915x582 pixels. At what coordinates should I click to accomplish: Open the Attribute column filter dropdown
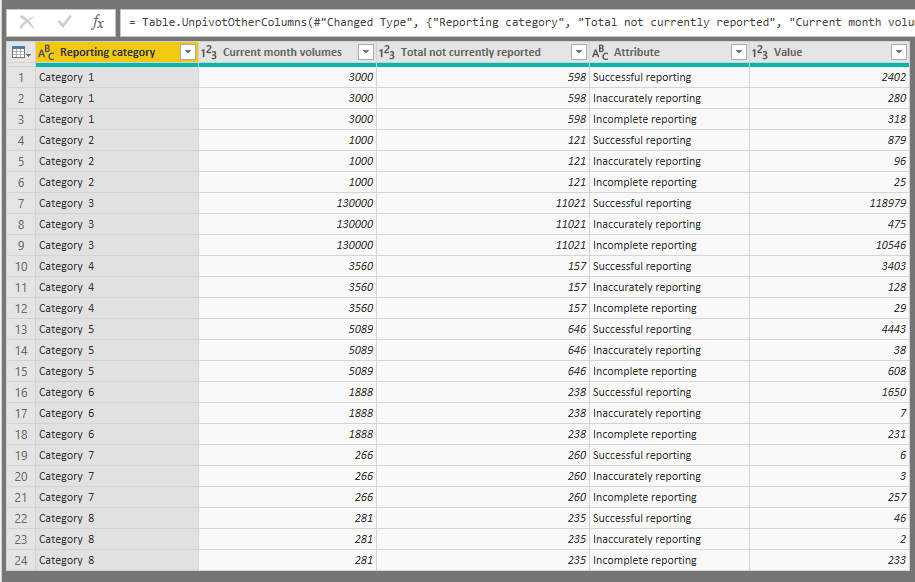click(x=738, y=53)
